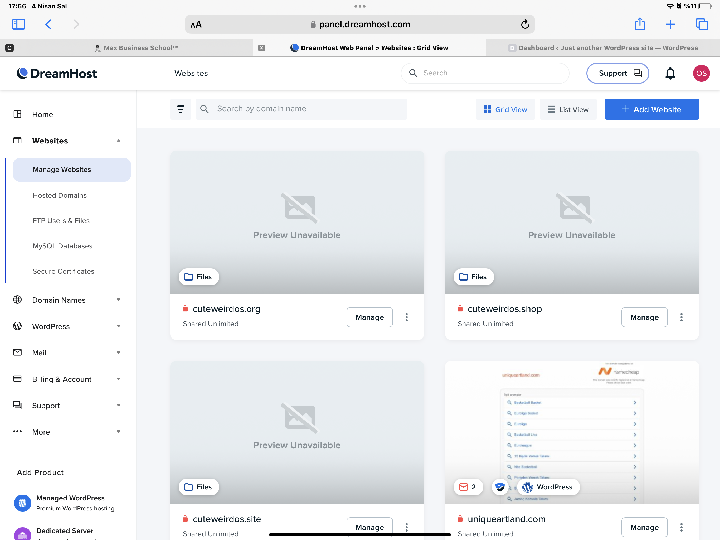This screenshot has height=540, width=720.
Task: Open more options for cuteweirdos.org
Action: 407,317
